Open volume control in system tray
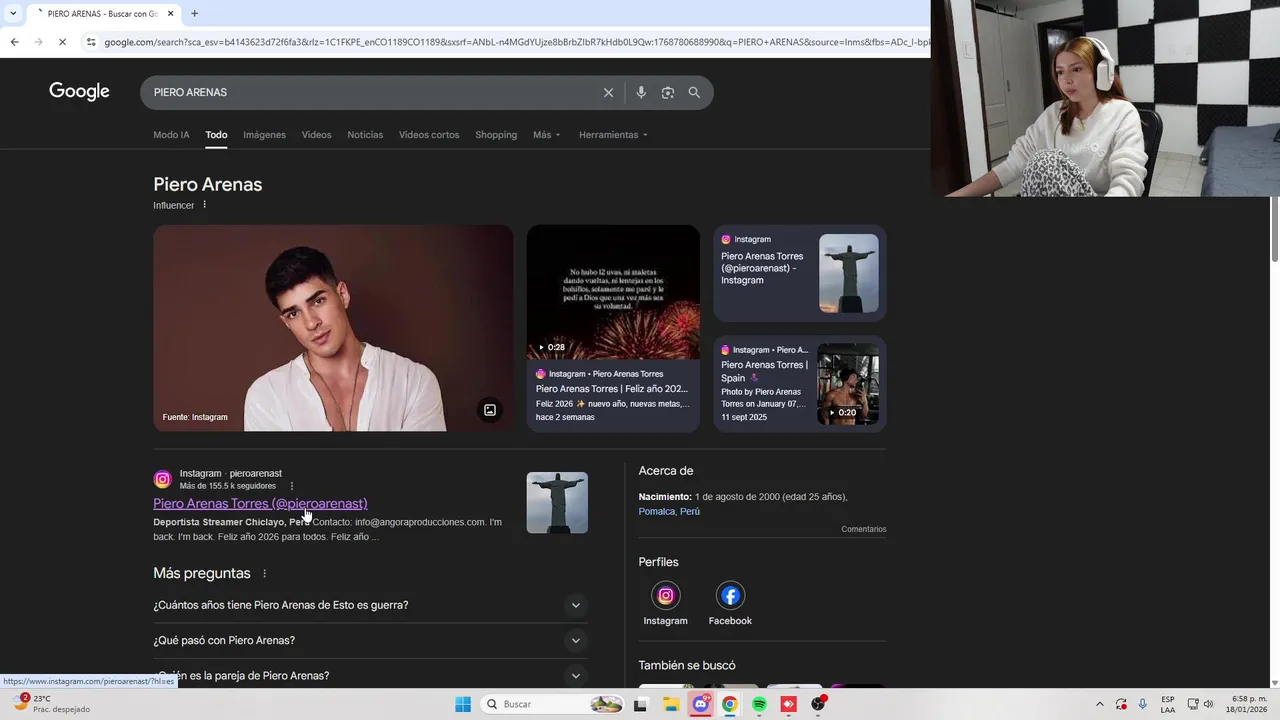Screen dimensions: 1280x720 click(1209, 704)
